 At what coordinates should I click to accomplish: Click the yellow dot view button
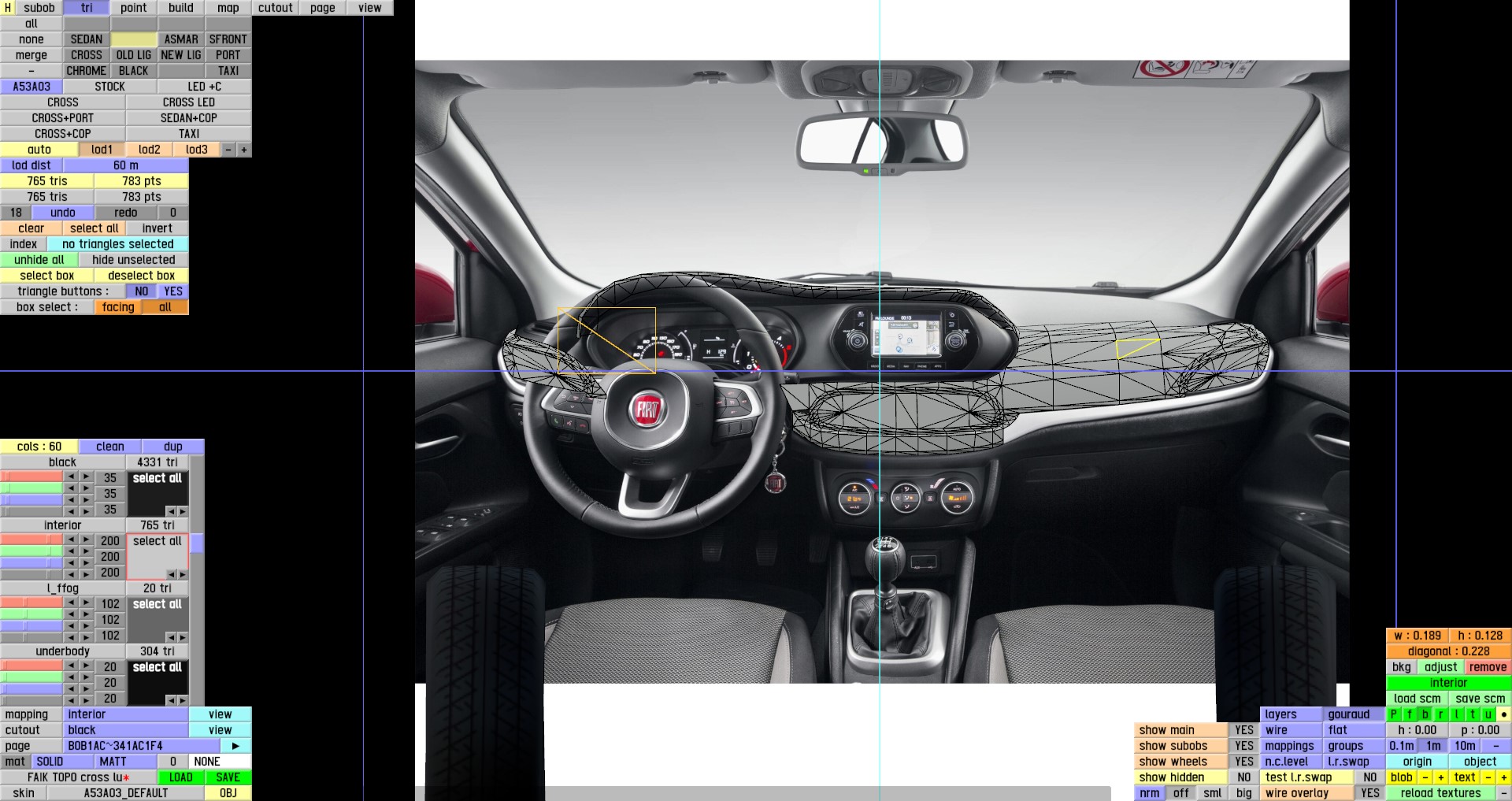tap(1504, 714)
